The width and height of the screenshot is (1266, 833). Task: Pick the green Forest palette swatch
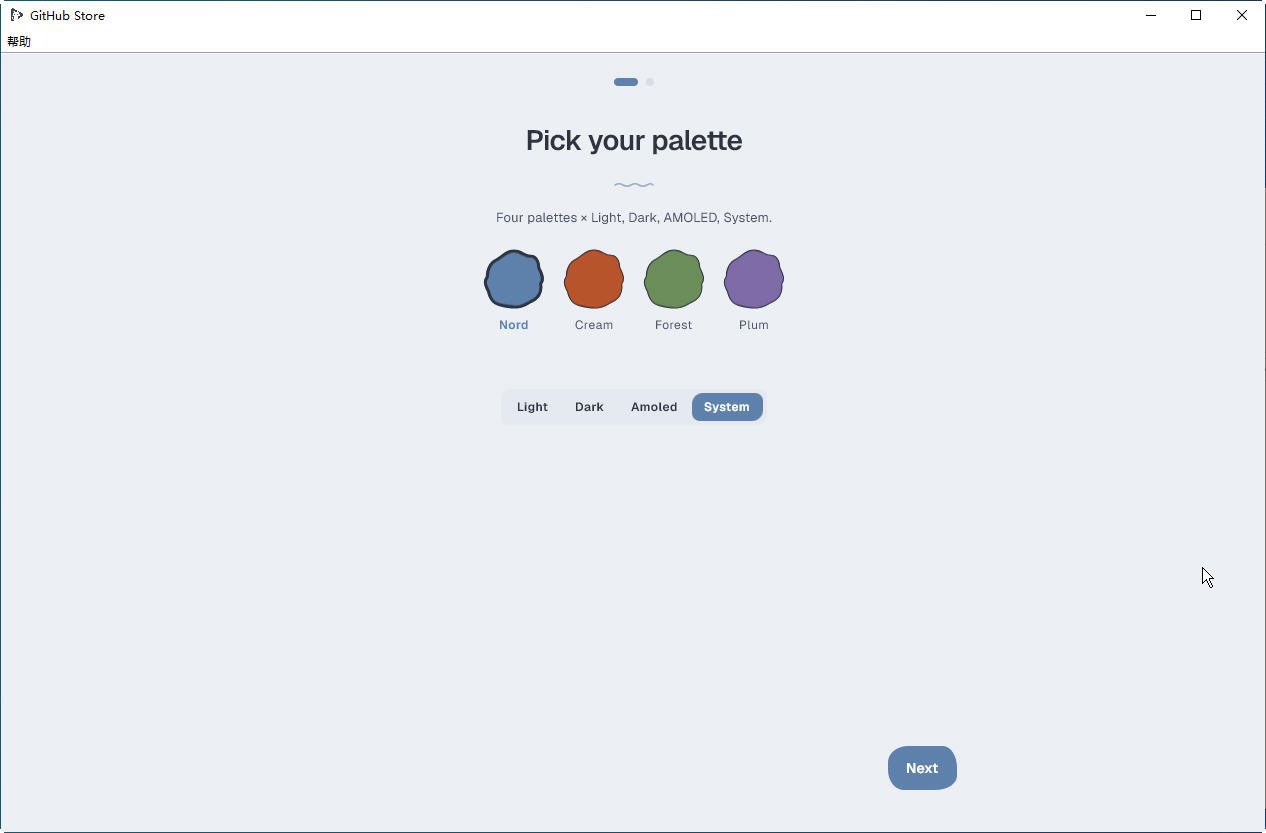click(x=674, y=279)
